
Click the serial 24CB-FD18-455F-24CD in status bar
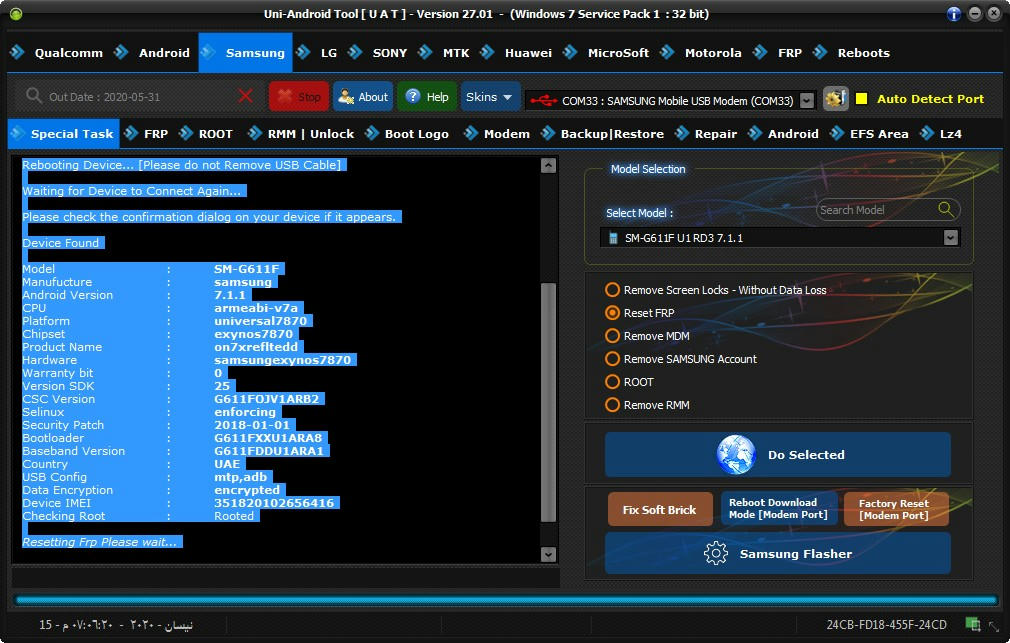pos(886,624)
